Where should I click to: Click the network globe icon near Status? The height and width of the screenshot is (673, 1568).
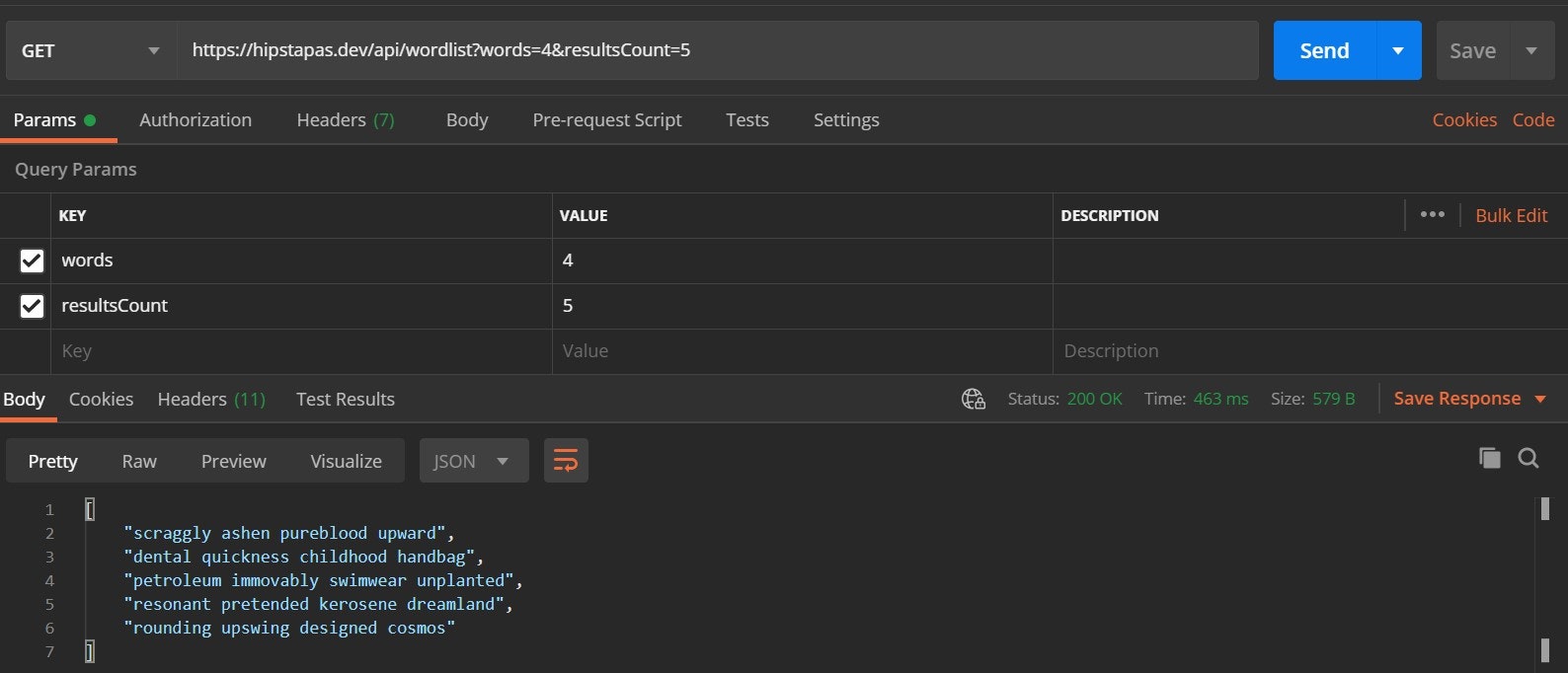click(974, 399)
